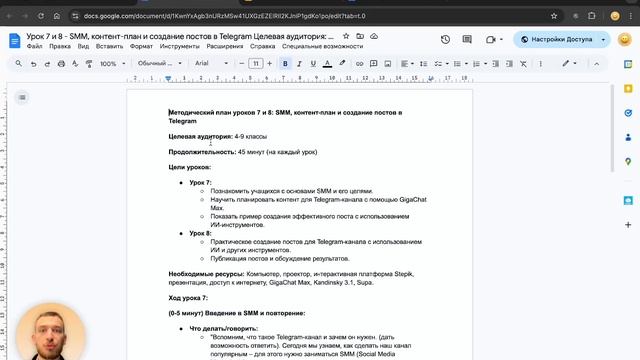The height and width of the screenshot is (360, 640).
Task: Open the Расширения menu
Action: coord(224,46)
